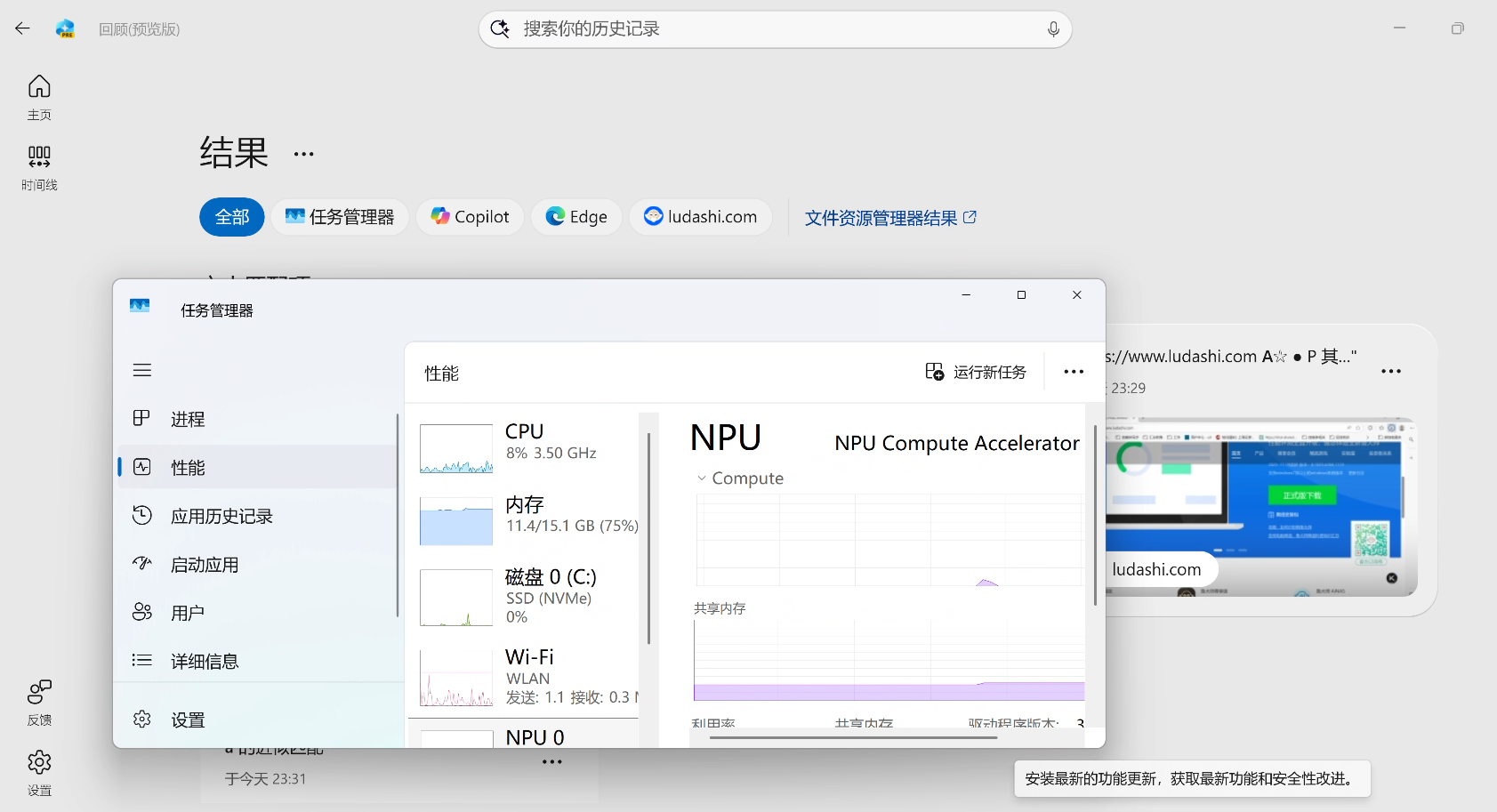The width and height of the screenshot is (1497, 812).
Task: Click the performance list vertical scrollbar
Action: (649, 537)
